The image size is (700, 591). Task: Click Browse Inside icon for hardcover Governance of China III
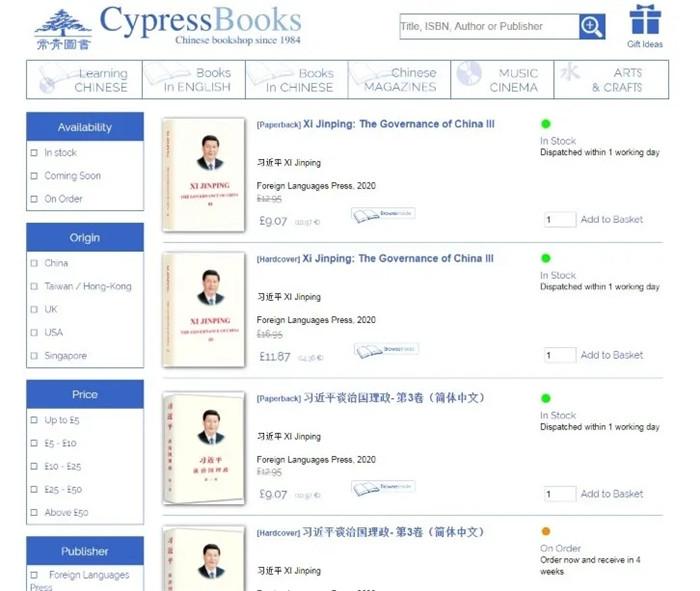click(386, 350)
